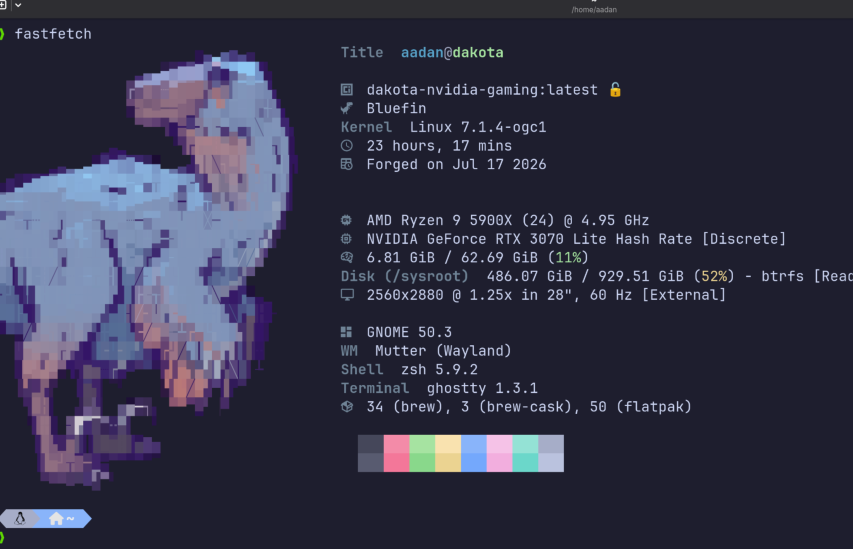Click the pink-red color swatch
This screenshot has height=549, width=853.
click(x=397, y=453)
